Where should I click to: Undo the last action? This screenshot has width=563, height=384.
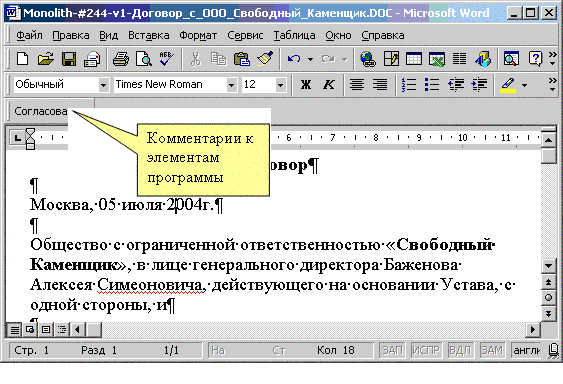pos(294,59)
